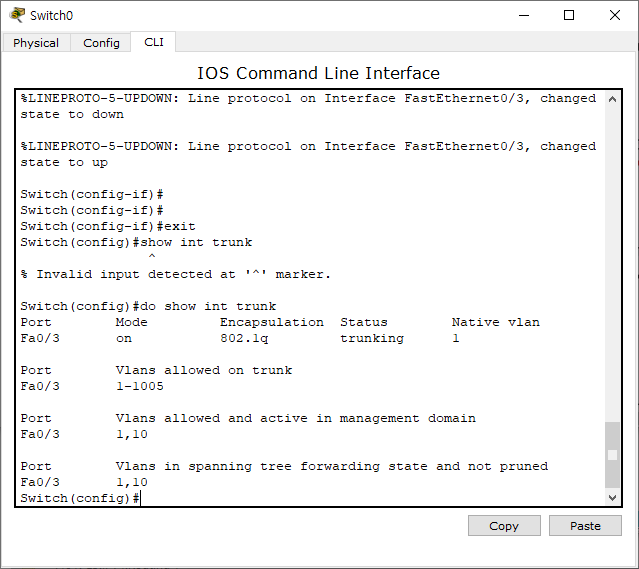The height and width of the screenshot is (569, 639).
Task: Click 'Vlans allowed on trunk' heading
Action: 204,370
